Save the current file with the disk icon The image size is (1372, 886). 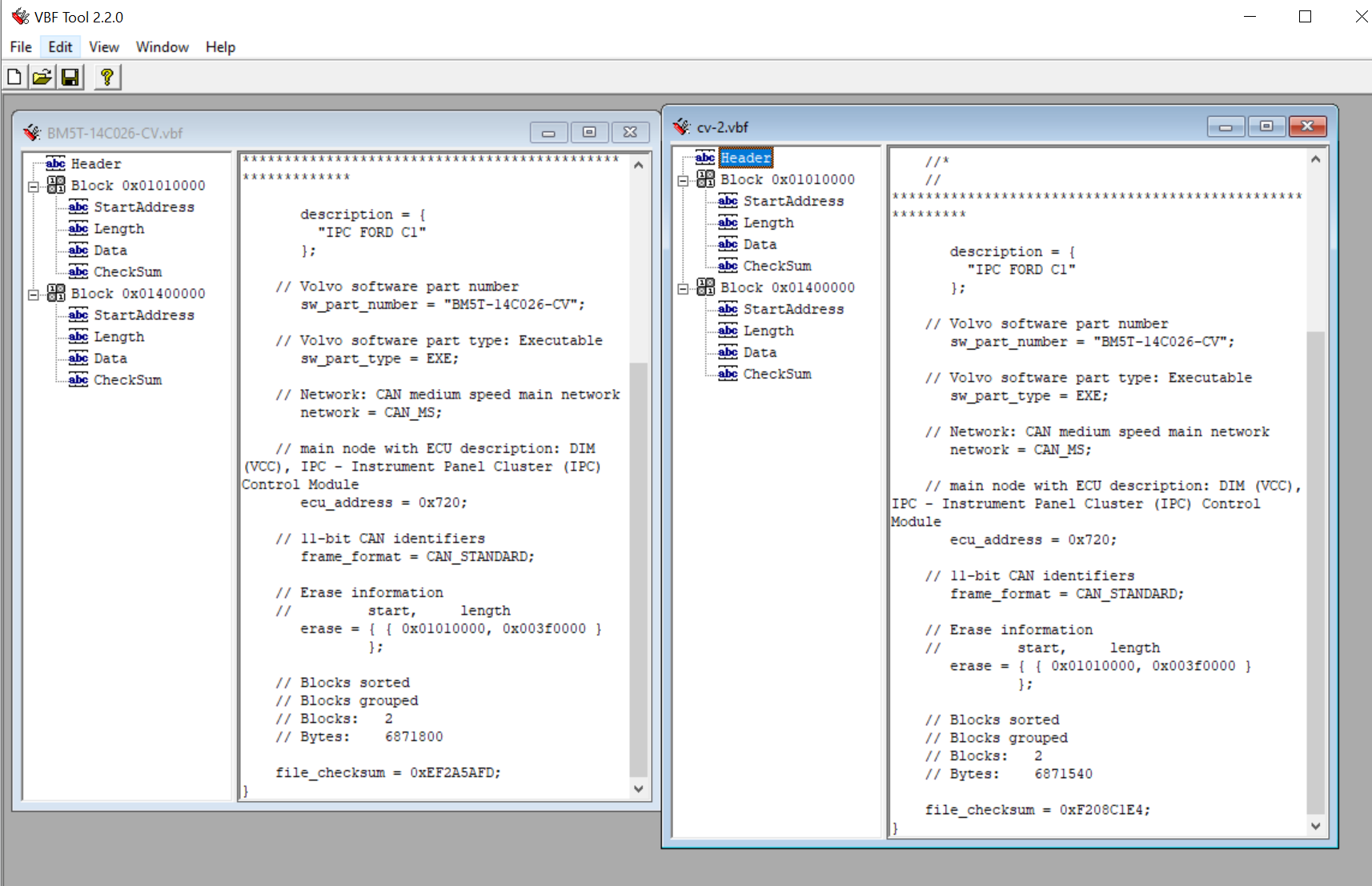[70, 76]
